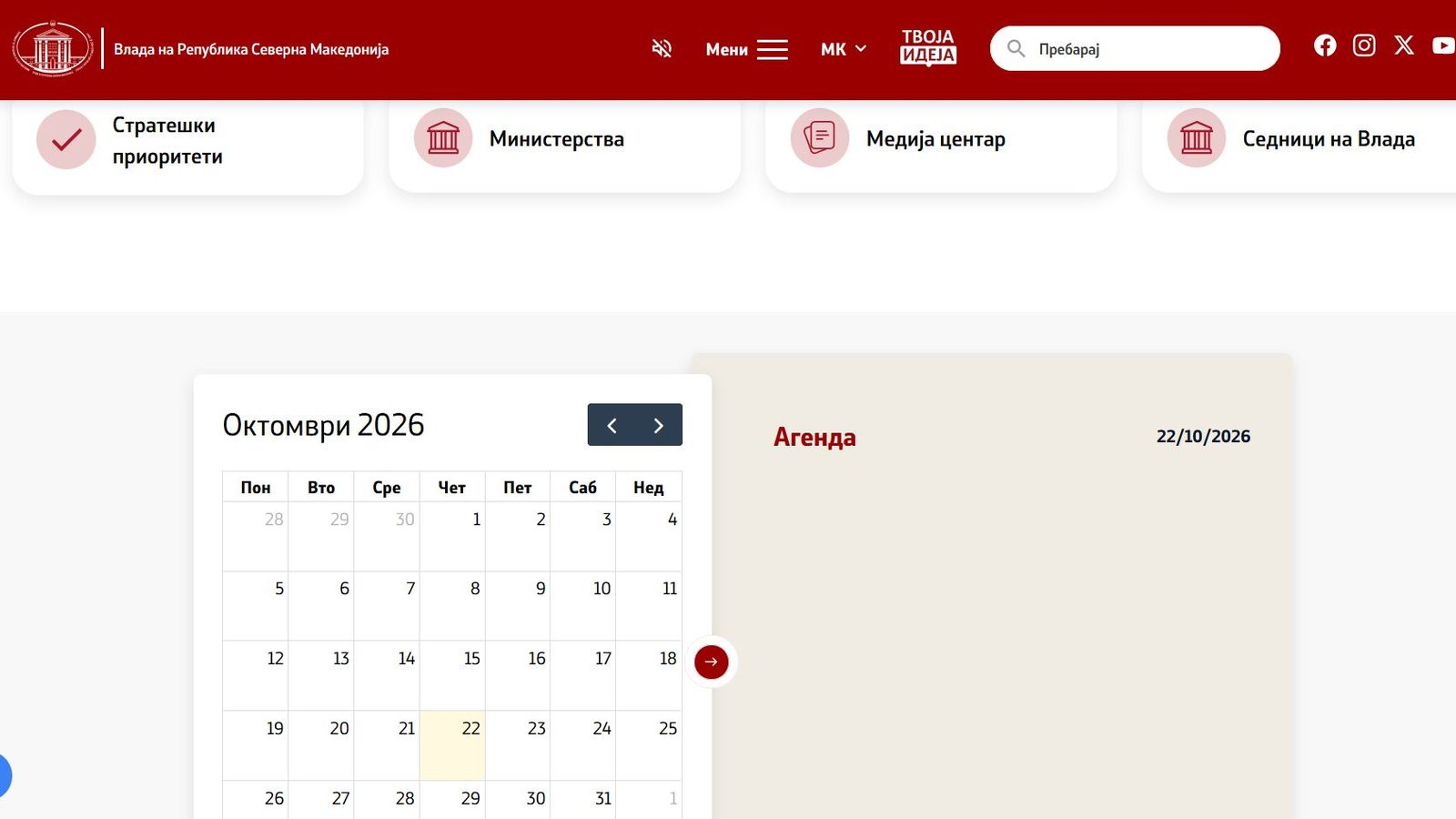Select October 31 in the calendar

(583, 800)
